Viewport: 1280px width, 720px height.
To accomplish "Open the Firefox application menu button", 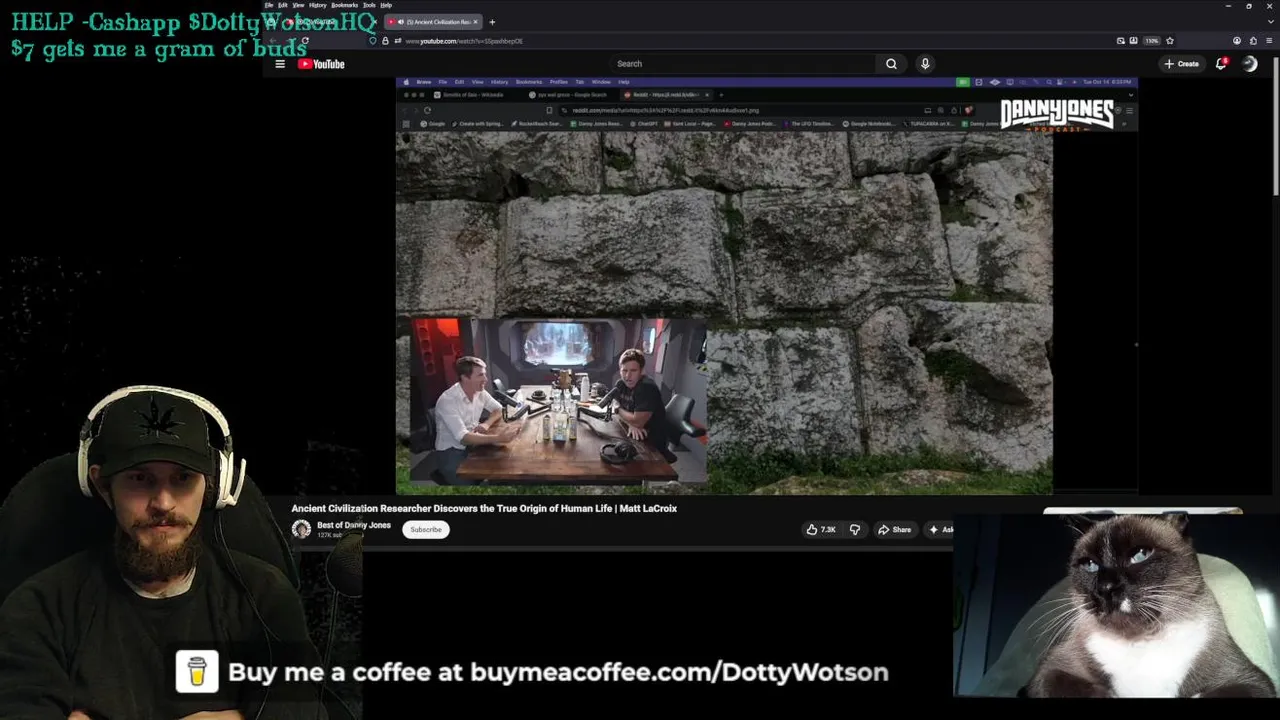I will click(x=1268, y=41).
